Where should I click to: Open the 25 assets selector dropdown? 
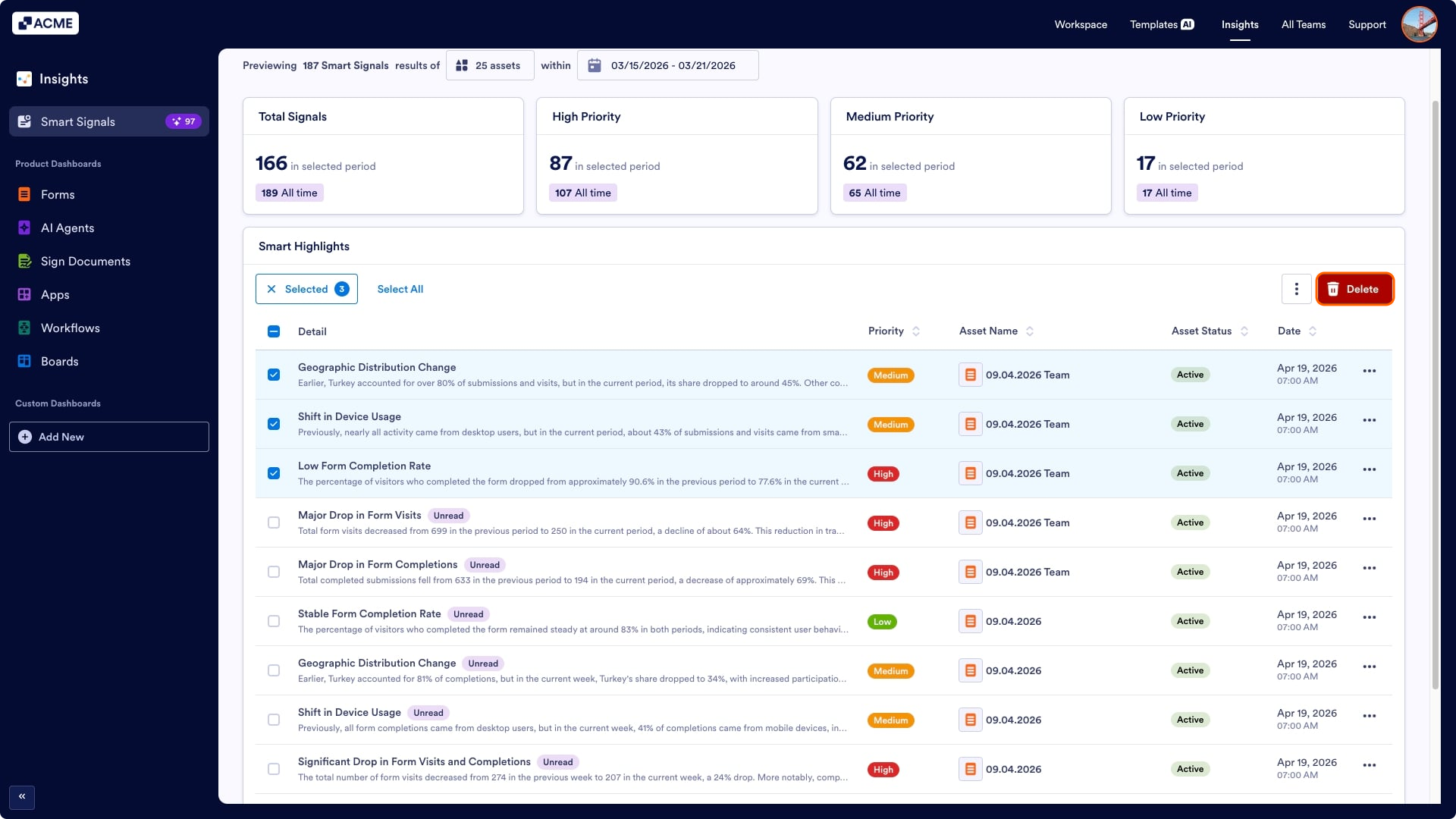click(x=490, y=66)
